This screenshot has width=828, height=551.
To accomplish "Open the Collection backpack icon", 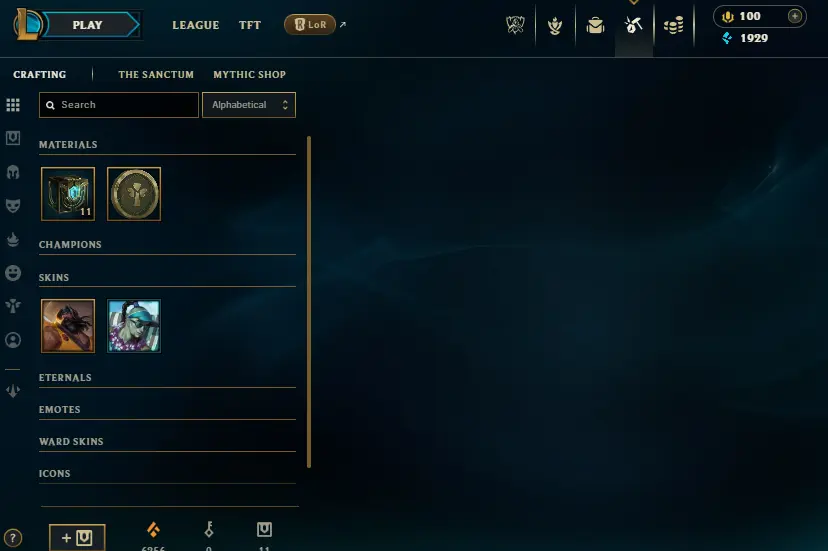I will (x=595, y=25).
